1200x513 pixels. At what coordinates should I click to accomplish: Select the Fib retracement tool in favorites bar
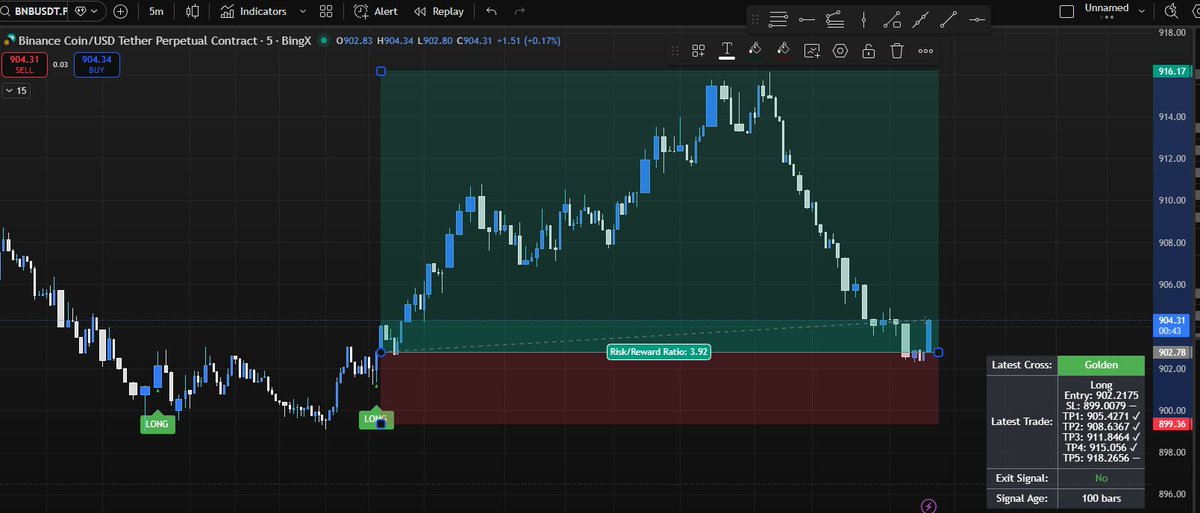pos(835,19)
